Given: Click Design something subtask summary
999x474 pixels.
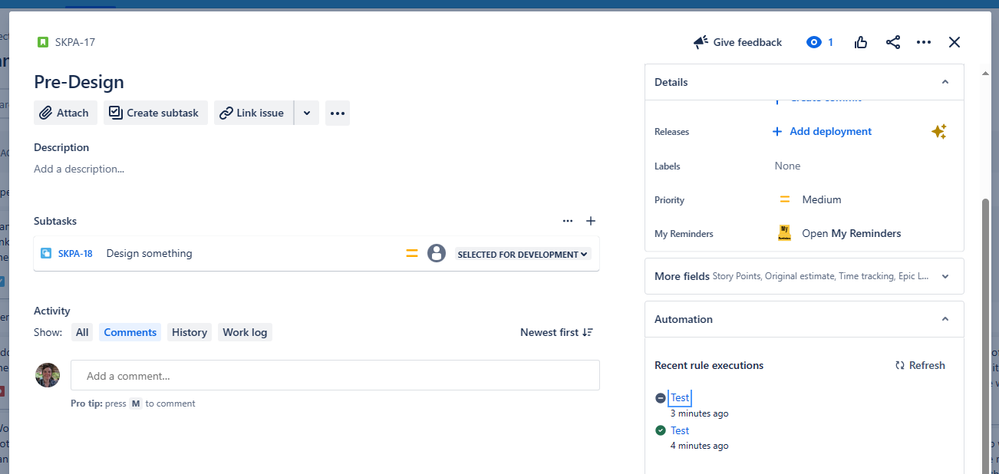Looking at the screenshot, I should 149,254.
